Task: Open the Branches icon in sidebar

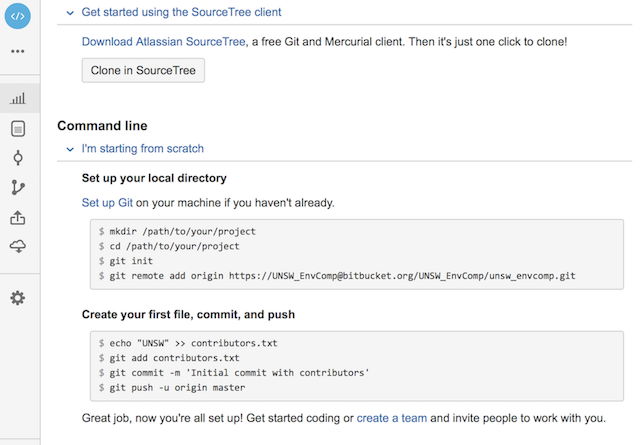Action: (18, 187)
